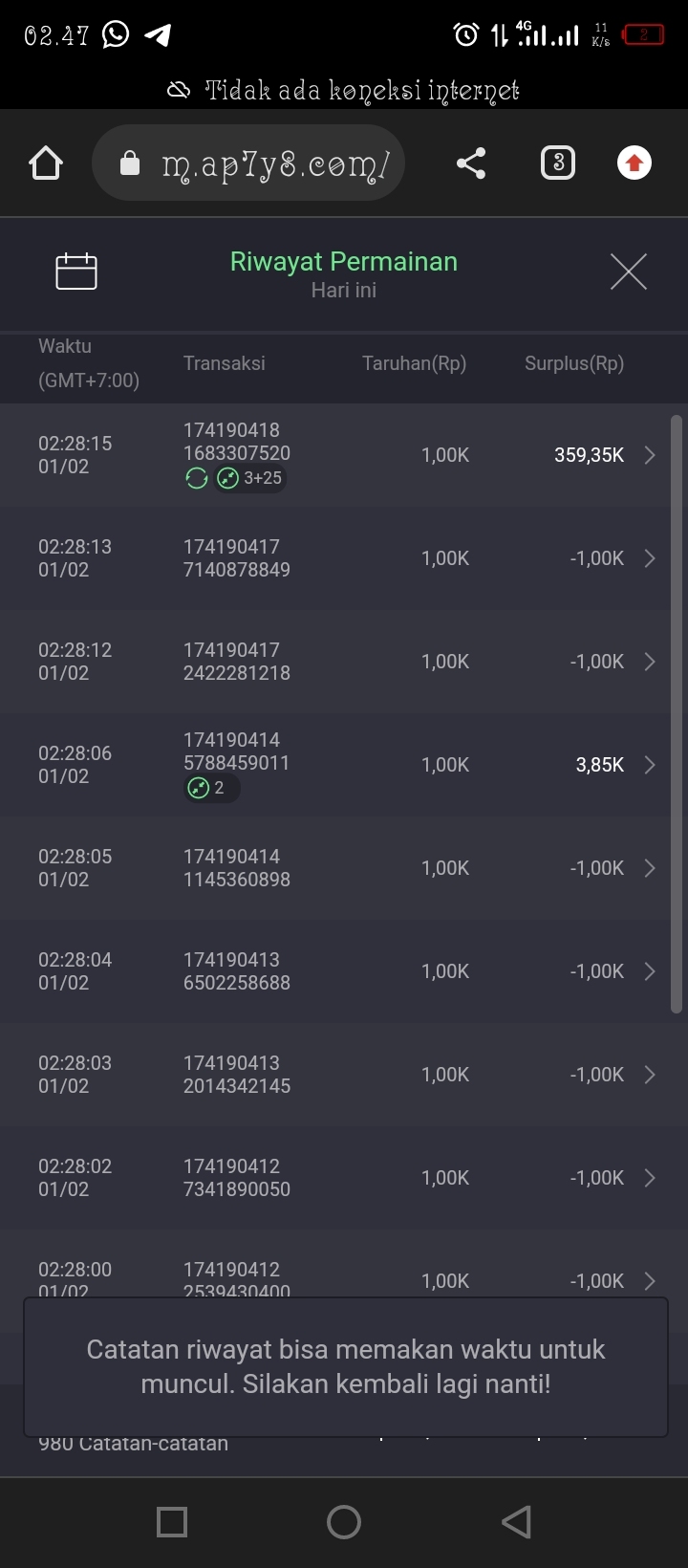Tap the free spin refresh icon in first row
This screenshot has height=1568, width=688.
pyautogui.click(x=197, y=478)
